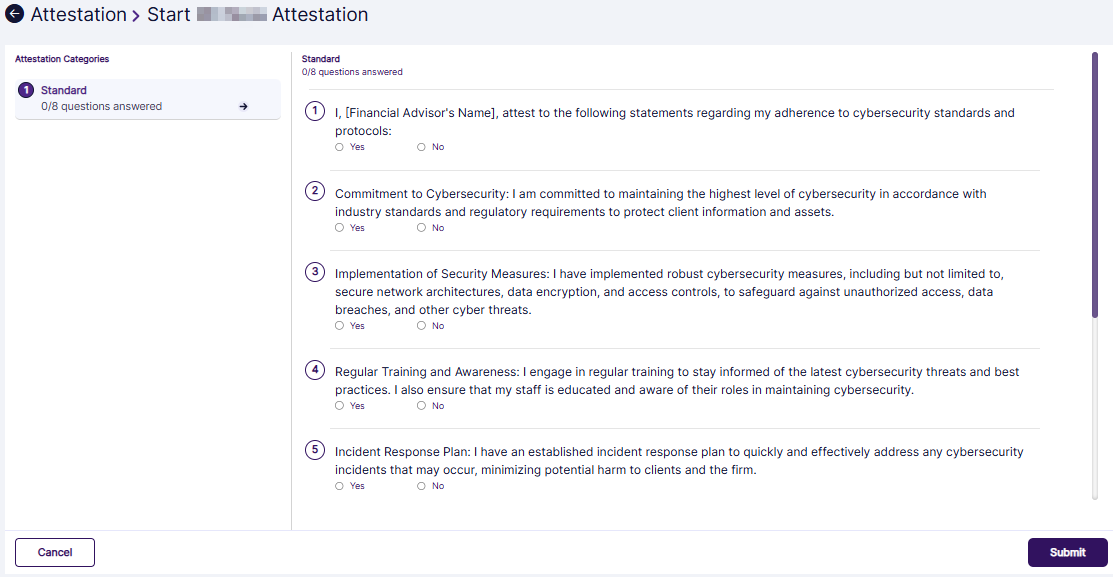Image resolution: width=1113 pixels, height=577 pixels.
Task: Select No for the first attestation statement
Action: 421,146
